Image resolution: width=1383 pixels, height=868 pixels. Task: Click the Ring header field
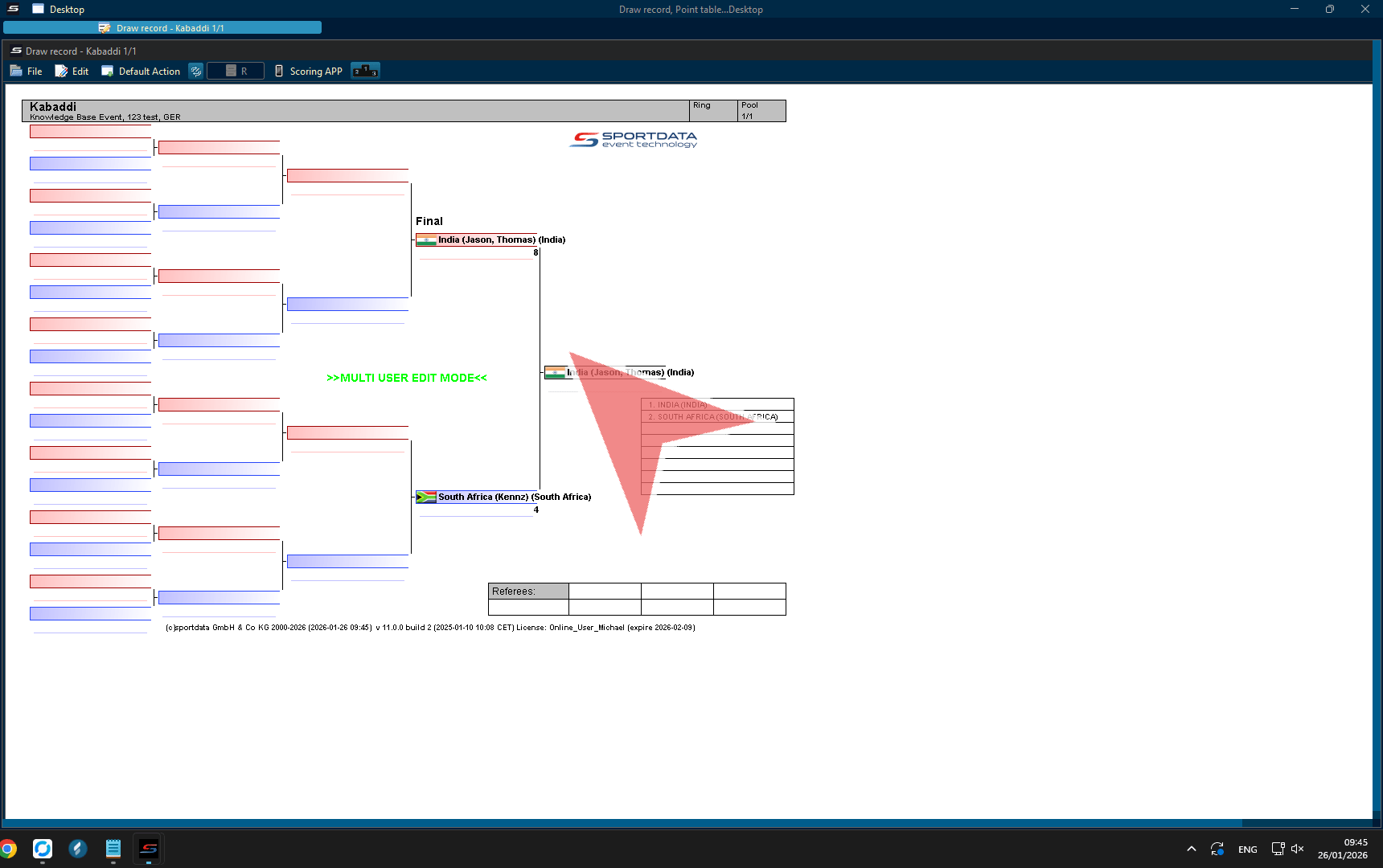713,111
